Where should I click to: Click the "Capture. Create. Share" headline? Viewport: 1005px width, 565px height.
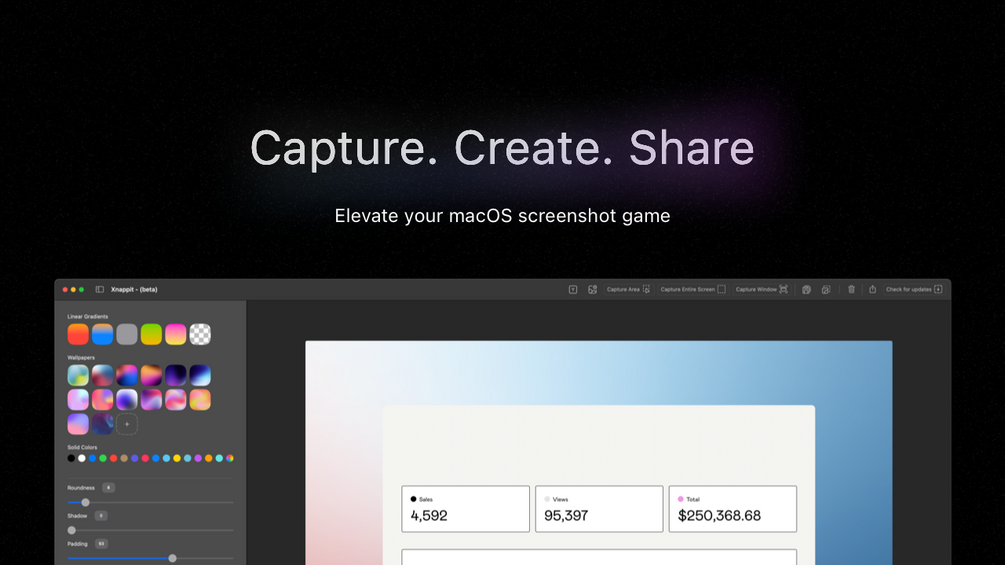[502, 149]
